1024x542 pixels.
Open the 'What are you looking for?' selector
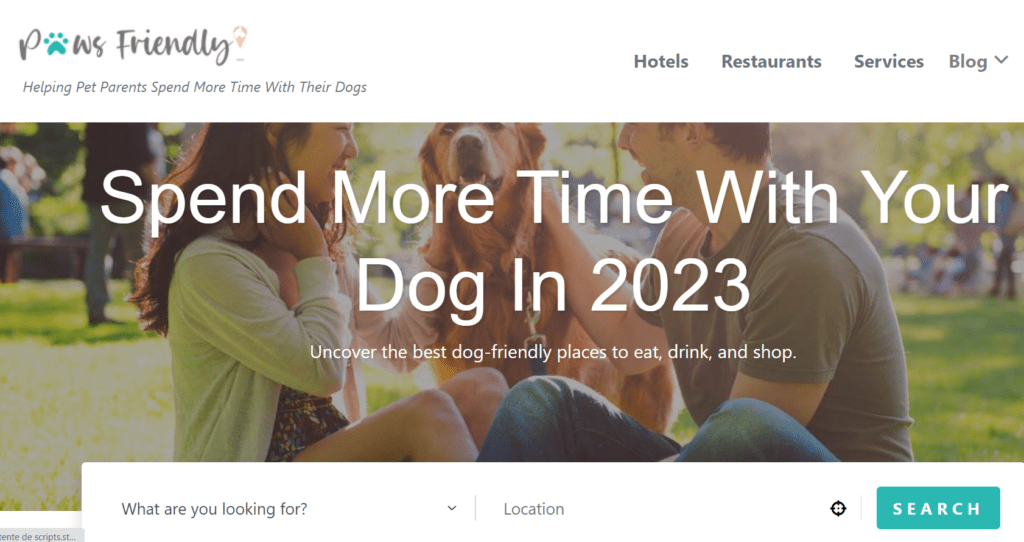click(x=289, y=509)
